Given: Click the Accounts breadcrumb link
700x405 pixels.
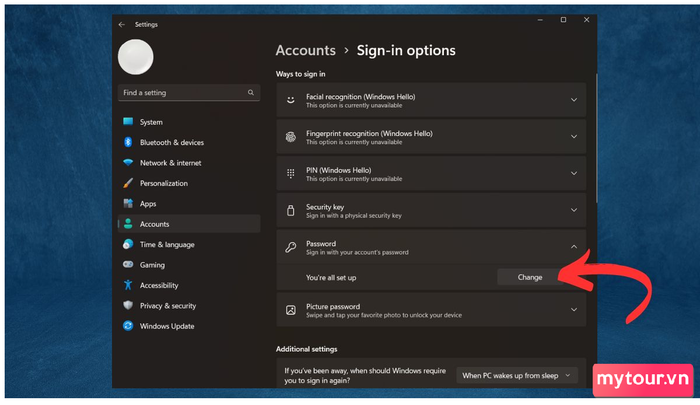Looking at the screenshot, I should click(305, 50).
